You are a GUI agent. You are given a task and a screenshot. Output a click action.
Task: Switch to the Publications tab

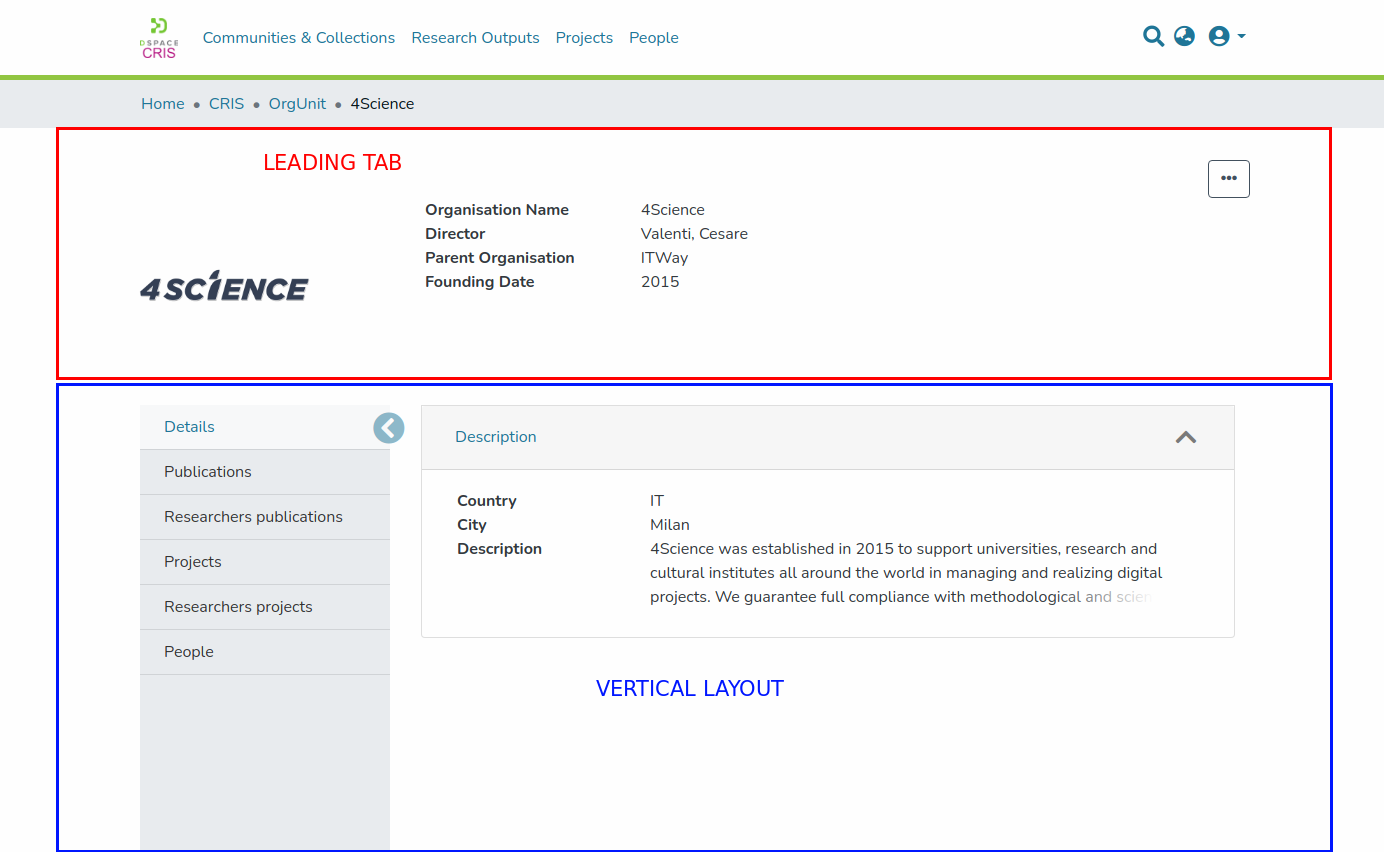click(x=208, y=472)
